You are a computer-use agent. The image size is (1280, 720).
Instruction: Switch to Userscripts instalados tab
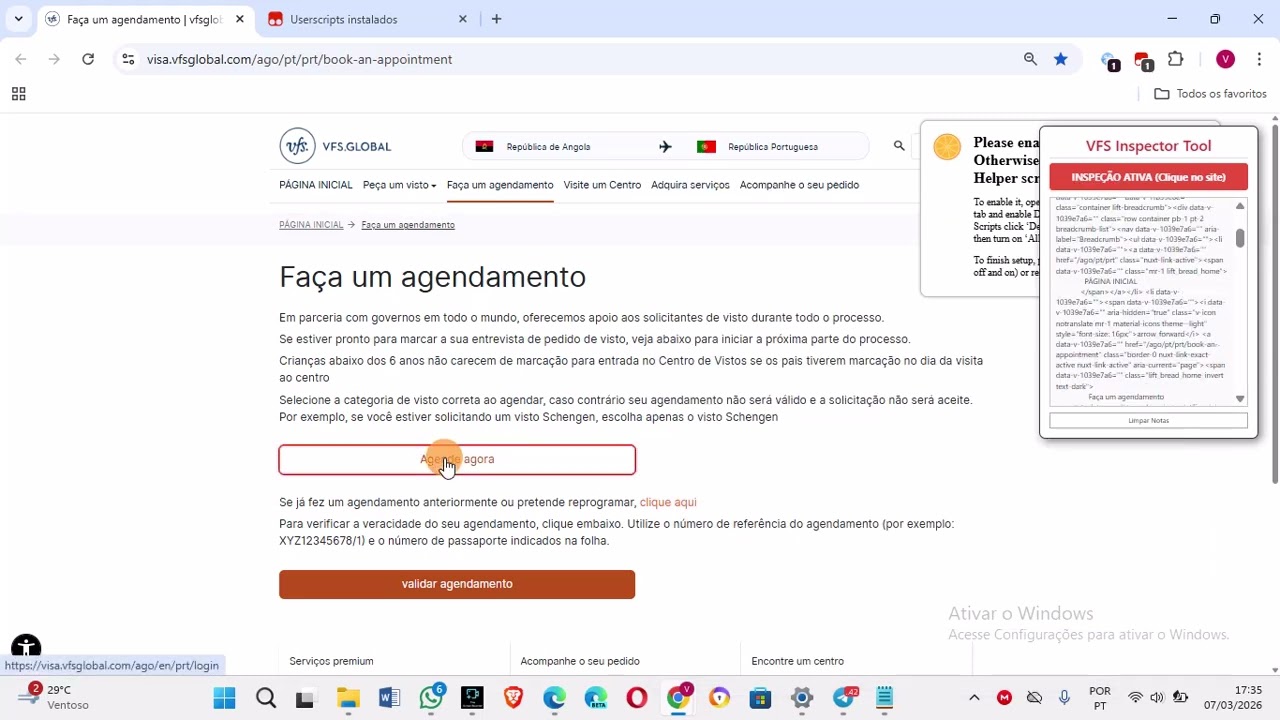(x=343, y=19)
